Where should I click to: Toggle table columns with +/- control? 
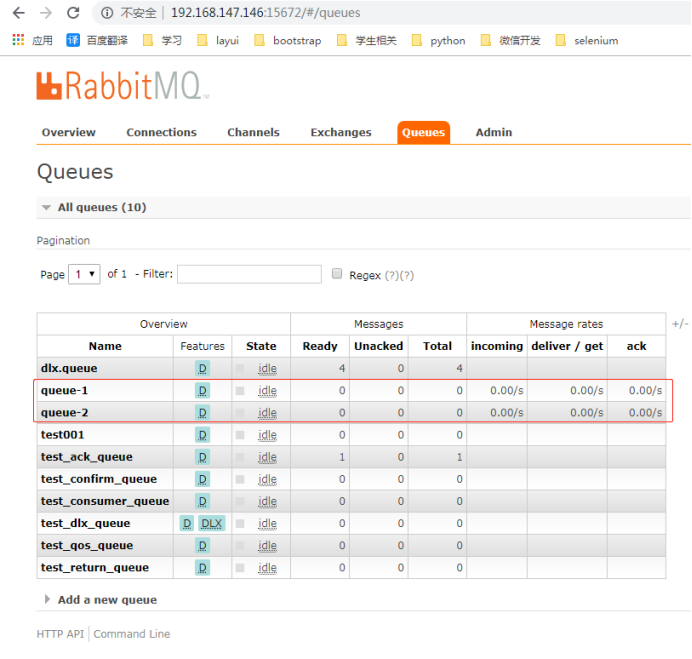(x=680, y=324)
